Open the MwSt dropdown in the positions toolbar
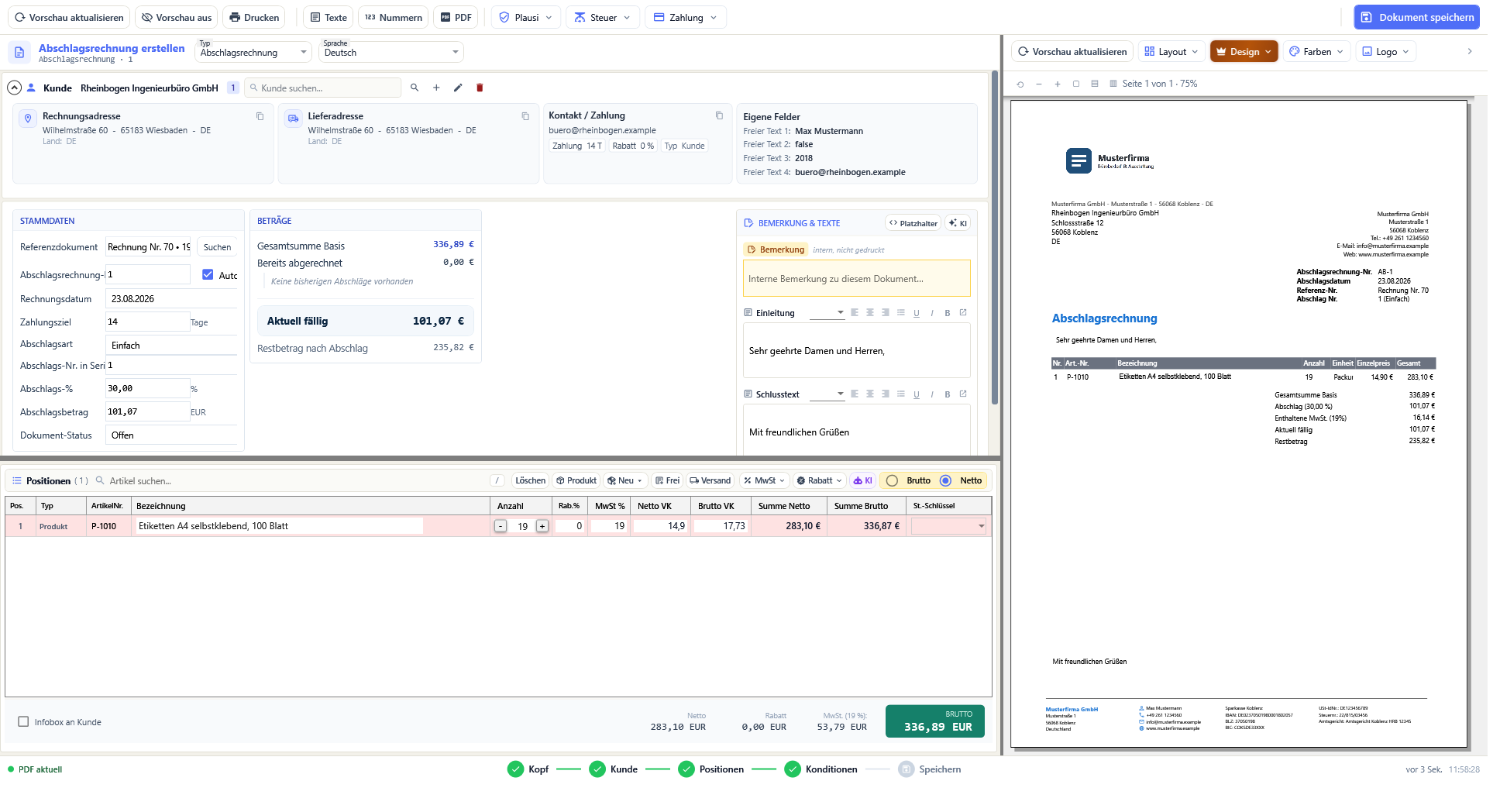Image resolution: width=1500 pixels, height=812 pixels. pos(764,480)
